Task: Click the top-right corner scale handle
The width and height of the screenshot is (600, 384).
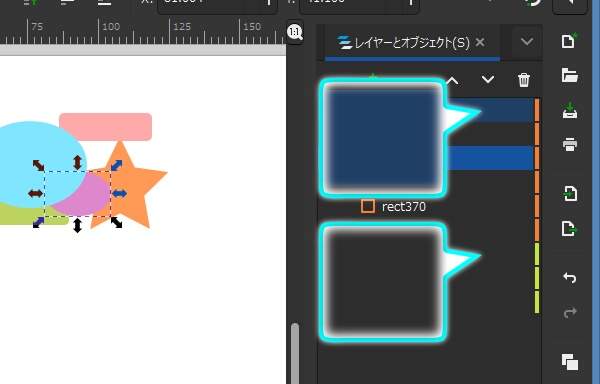Action: point(116,165)
